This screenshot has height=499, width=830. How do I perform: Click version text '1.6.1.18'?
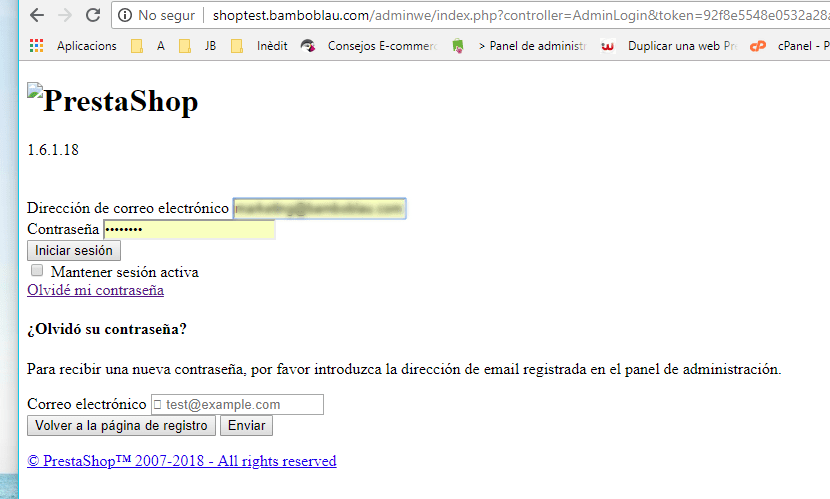(x=53, y=150)
